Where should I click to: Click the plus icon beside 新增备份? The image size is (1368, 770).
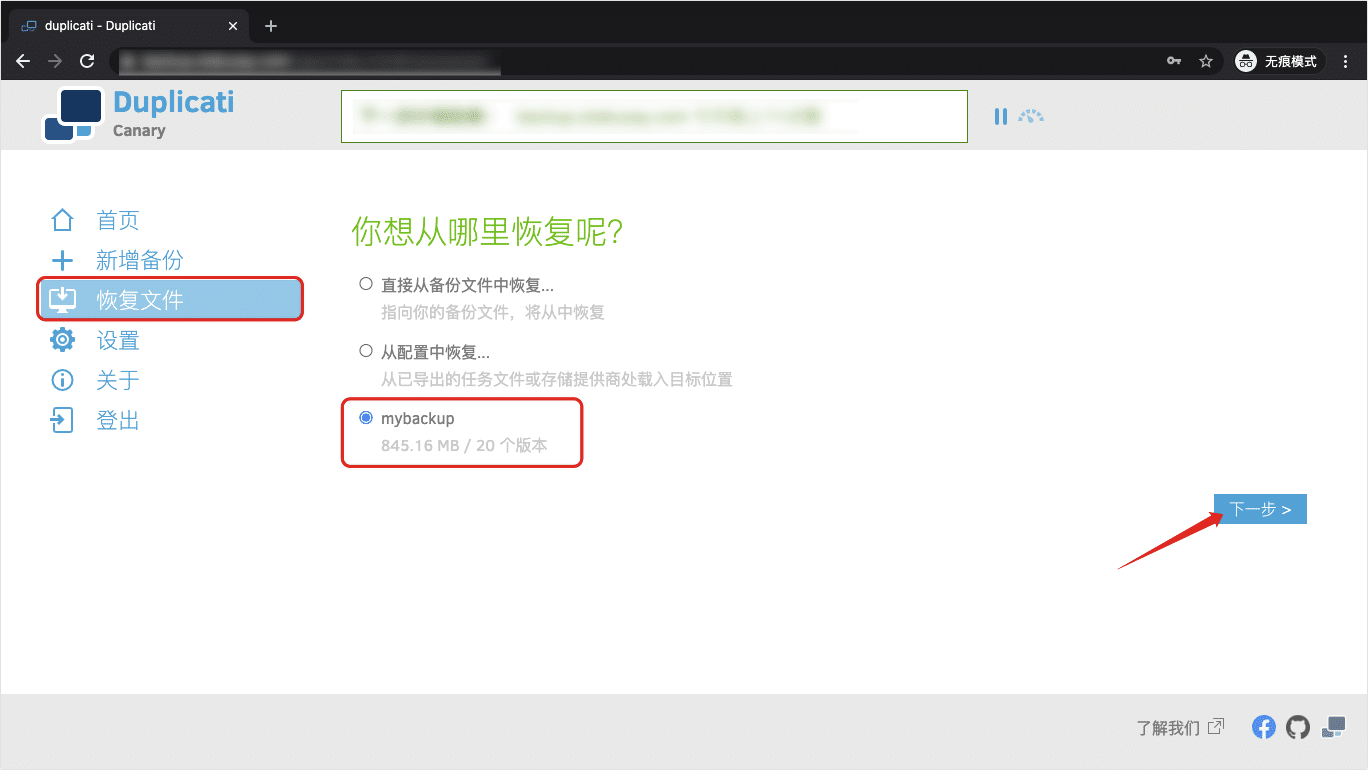(63, 261)
